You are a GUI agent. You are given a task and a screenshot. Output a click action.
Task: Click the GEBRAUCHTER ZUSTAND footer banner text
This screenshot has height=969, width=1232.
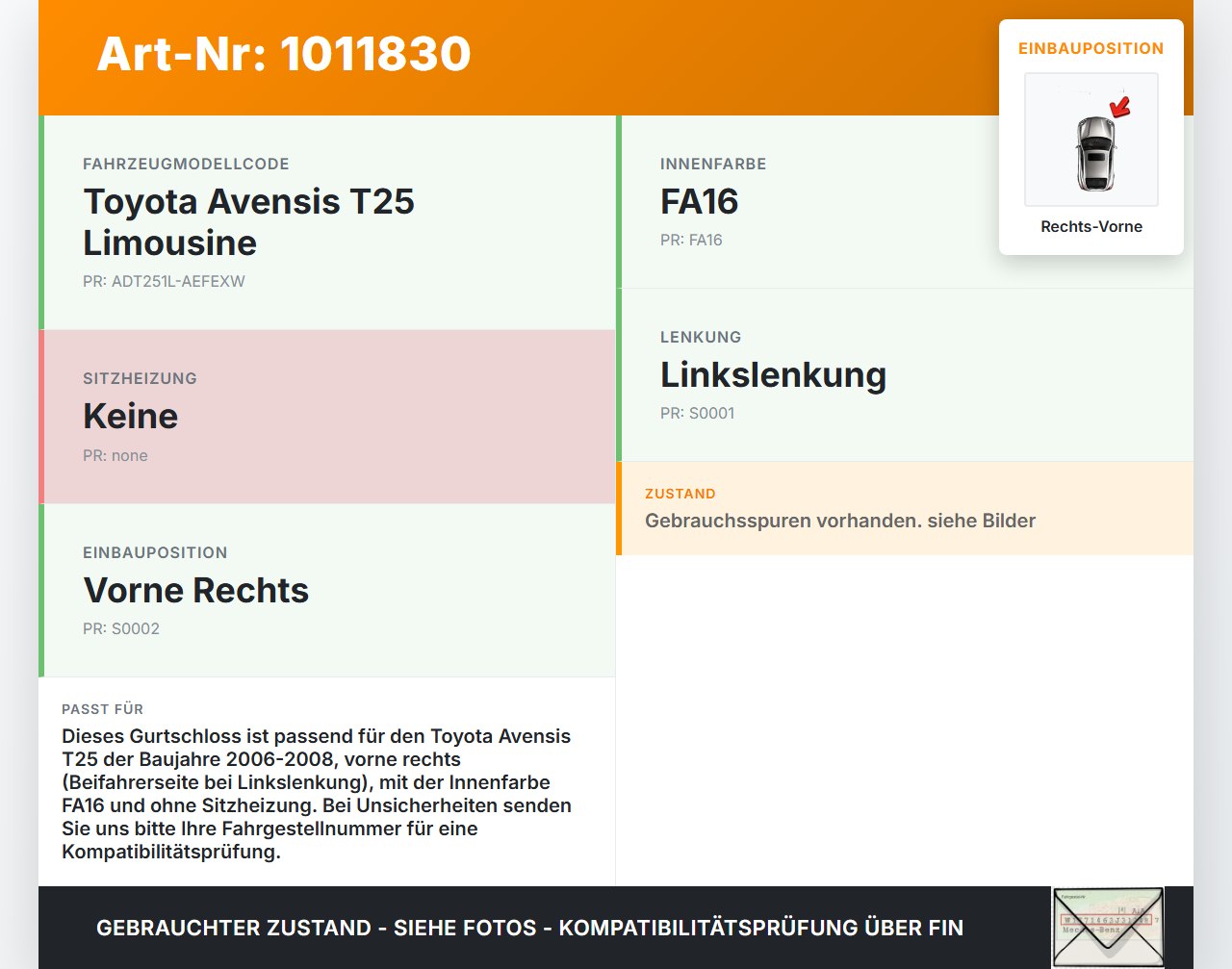[x=529, y=928]
